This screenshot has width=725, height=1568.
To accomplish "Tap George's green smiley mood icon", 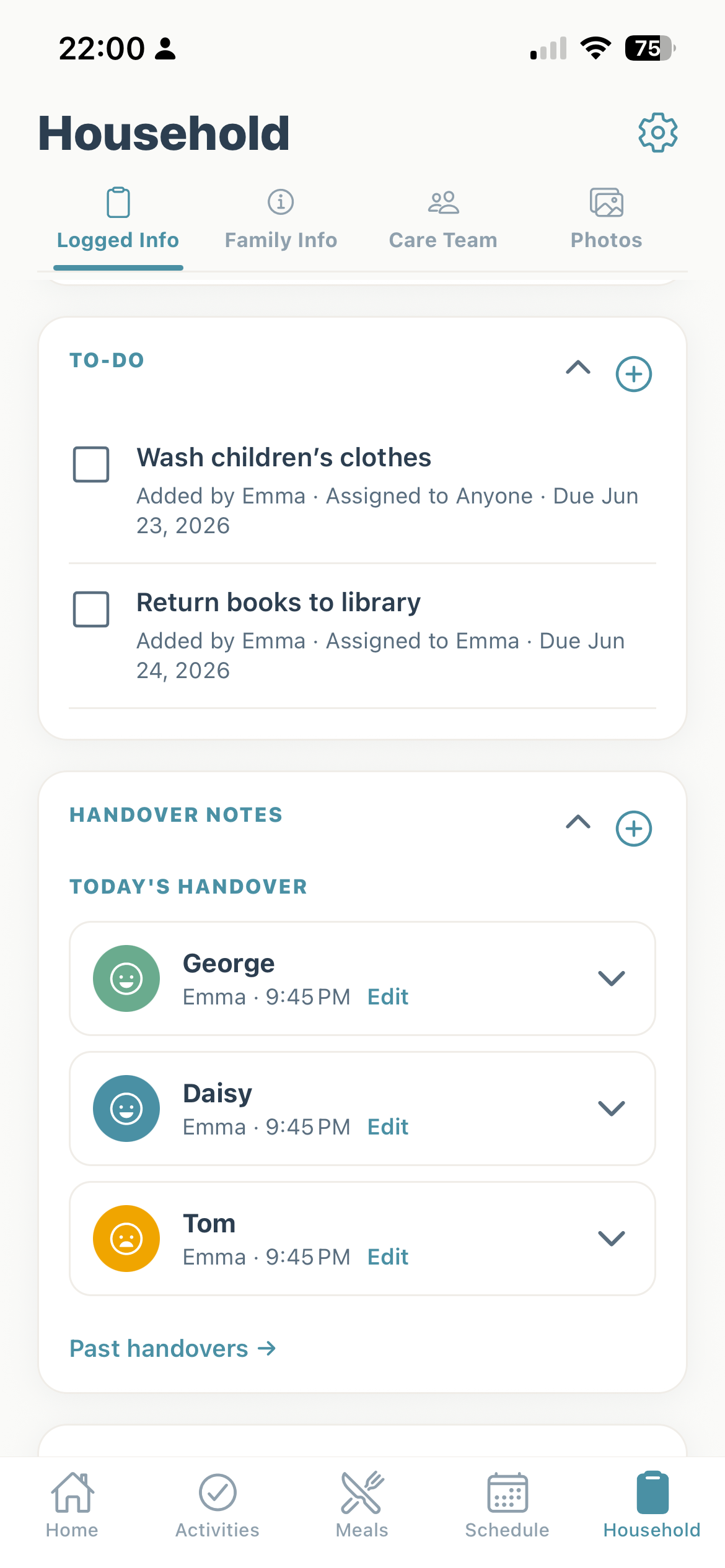I will (x=126, y=978).
